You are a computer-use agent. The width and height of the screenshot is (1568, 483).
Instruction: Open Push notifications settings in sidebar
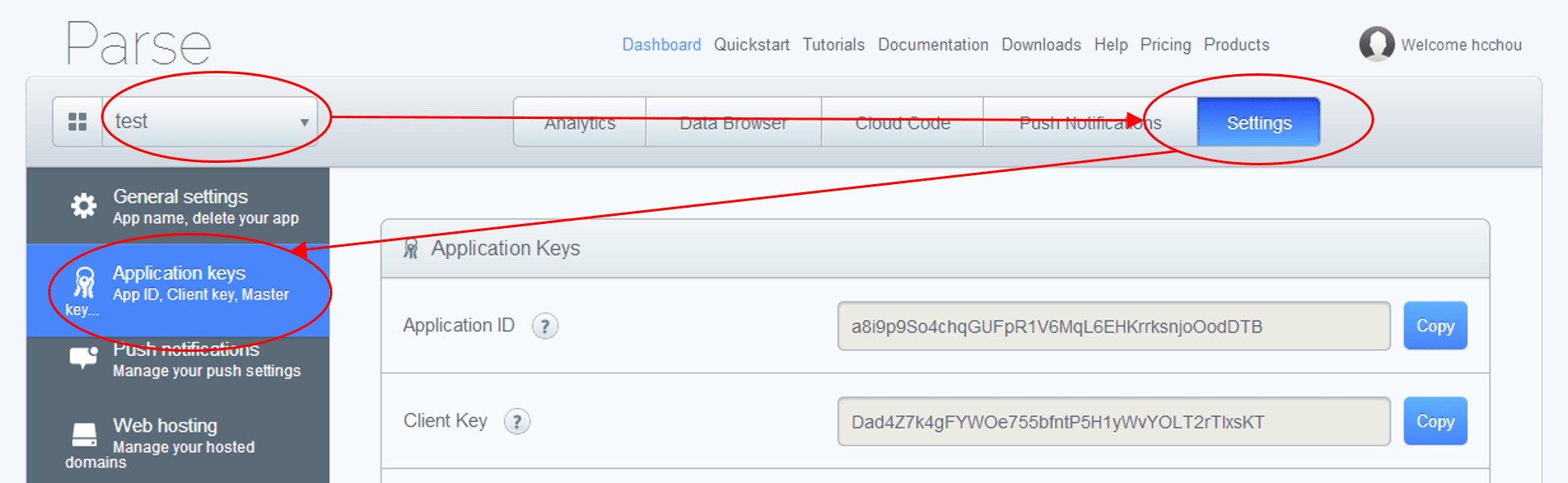click(178, 359)
